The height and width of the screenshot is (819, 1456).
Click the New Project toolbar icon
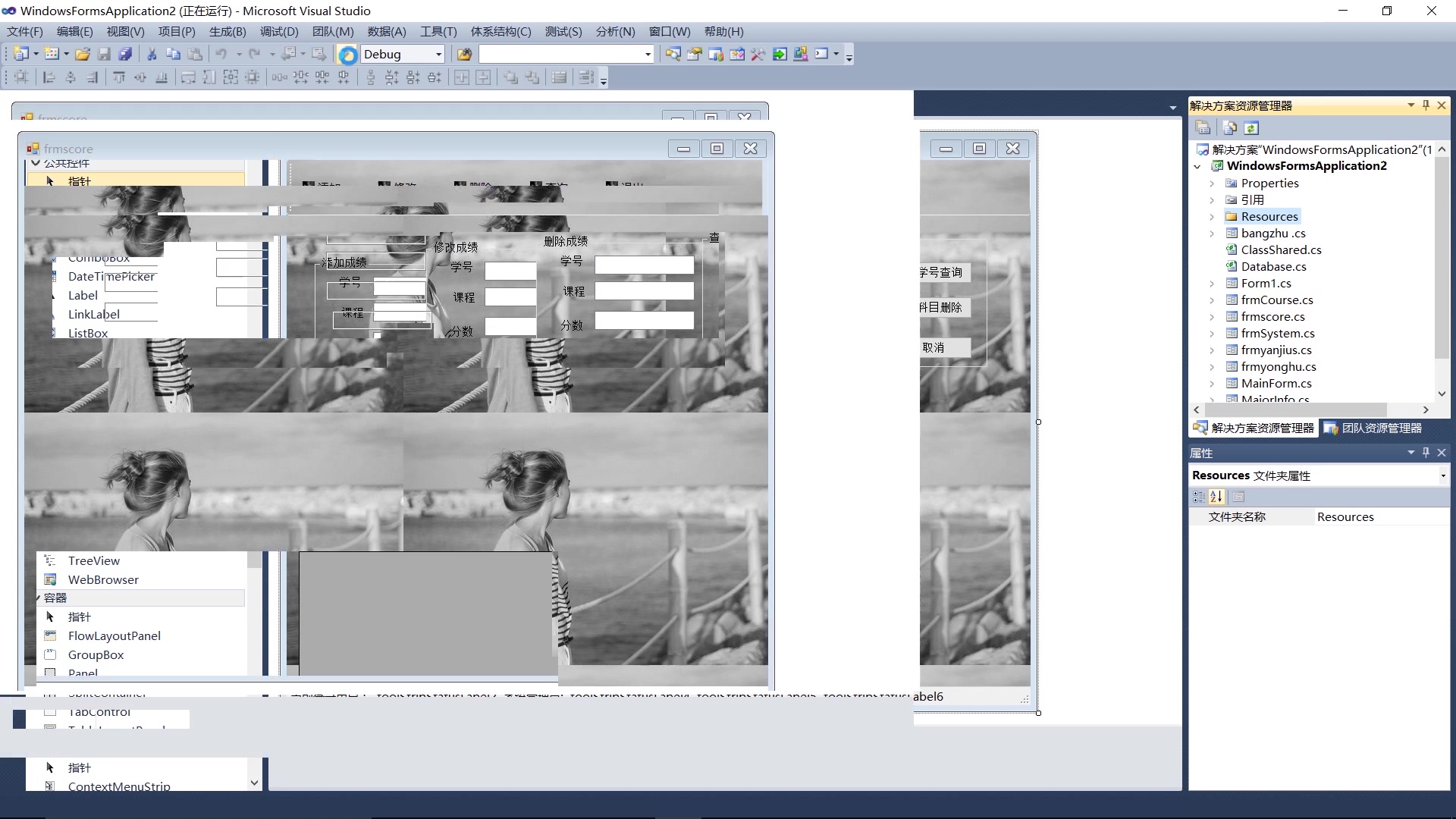pos(21,54)
